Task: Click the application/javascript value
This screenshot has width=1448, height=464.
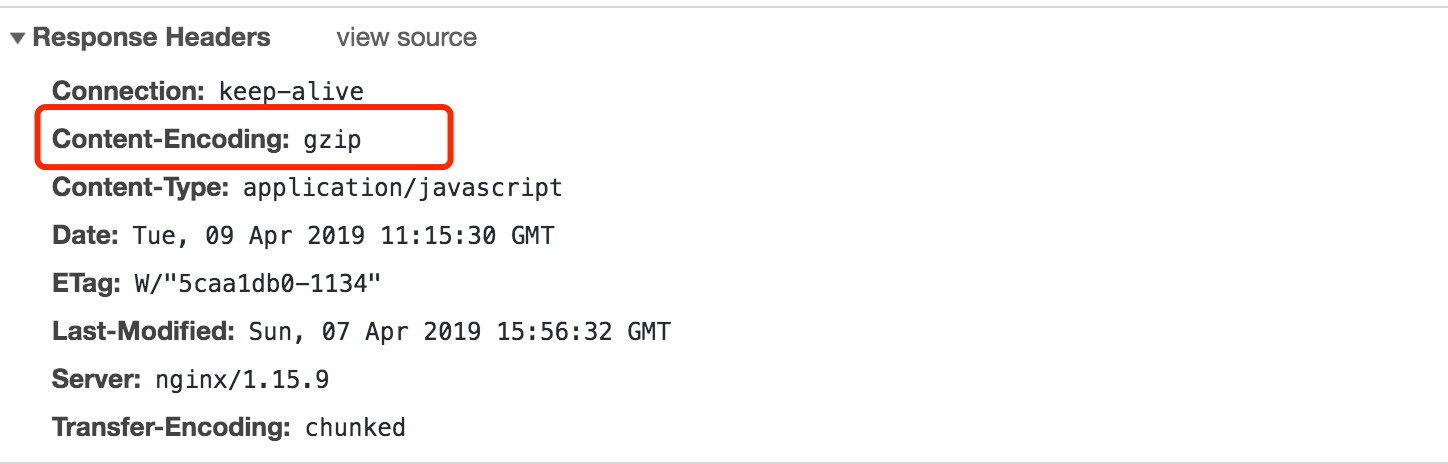Action: pyautogui.click(x=403, y=188)
